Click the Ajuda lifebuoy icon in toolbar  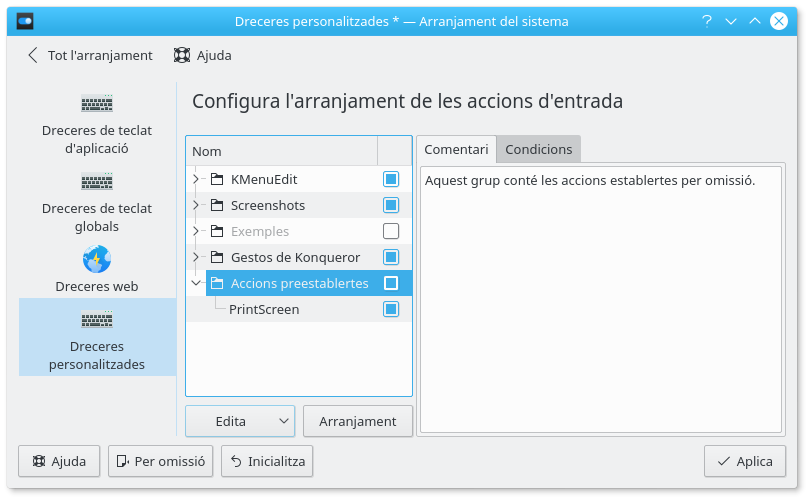(x=182, y=56)
